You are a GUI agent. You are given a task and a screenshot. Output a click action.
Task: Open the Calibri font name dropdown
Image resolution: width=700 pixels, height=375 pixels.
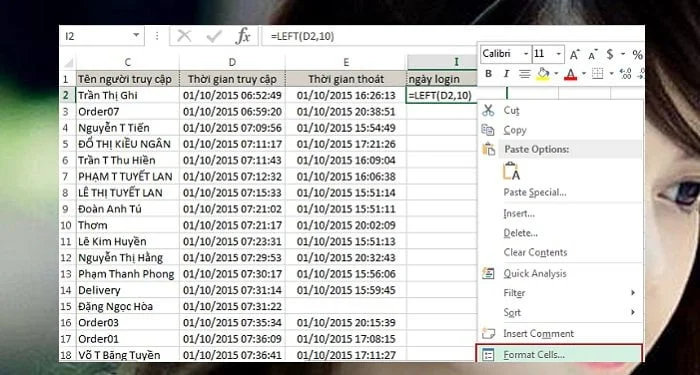(x=526, y=54)
